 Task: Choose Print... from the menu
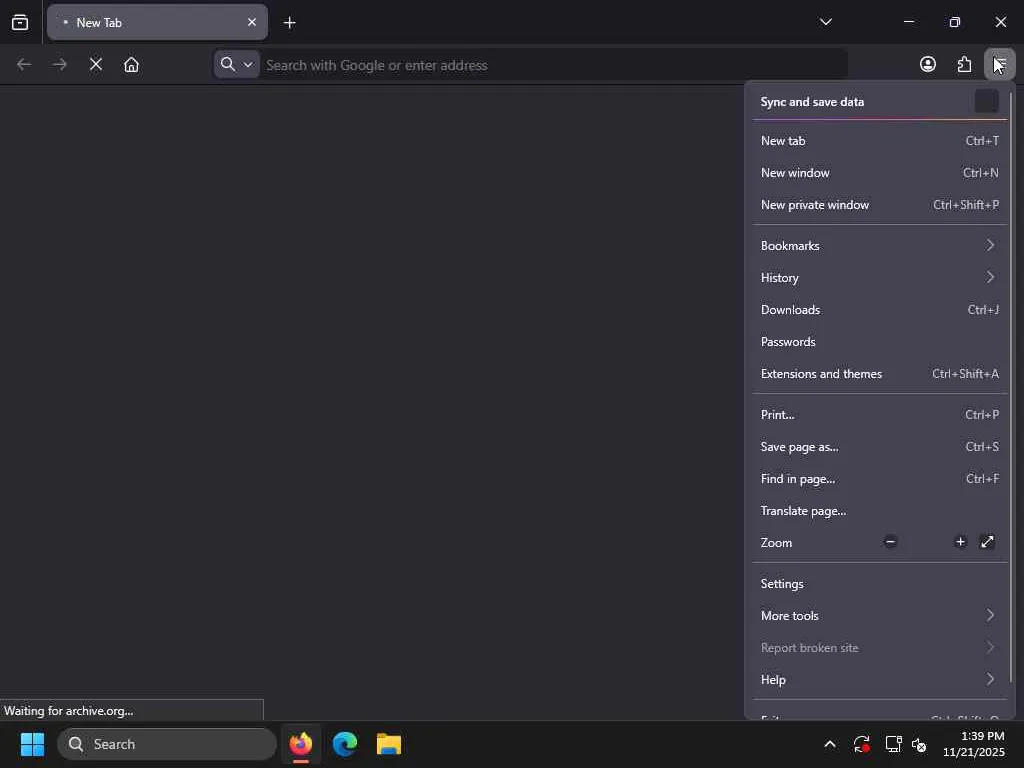tap(879, 415)
